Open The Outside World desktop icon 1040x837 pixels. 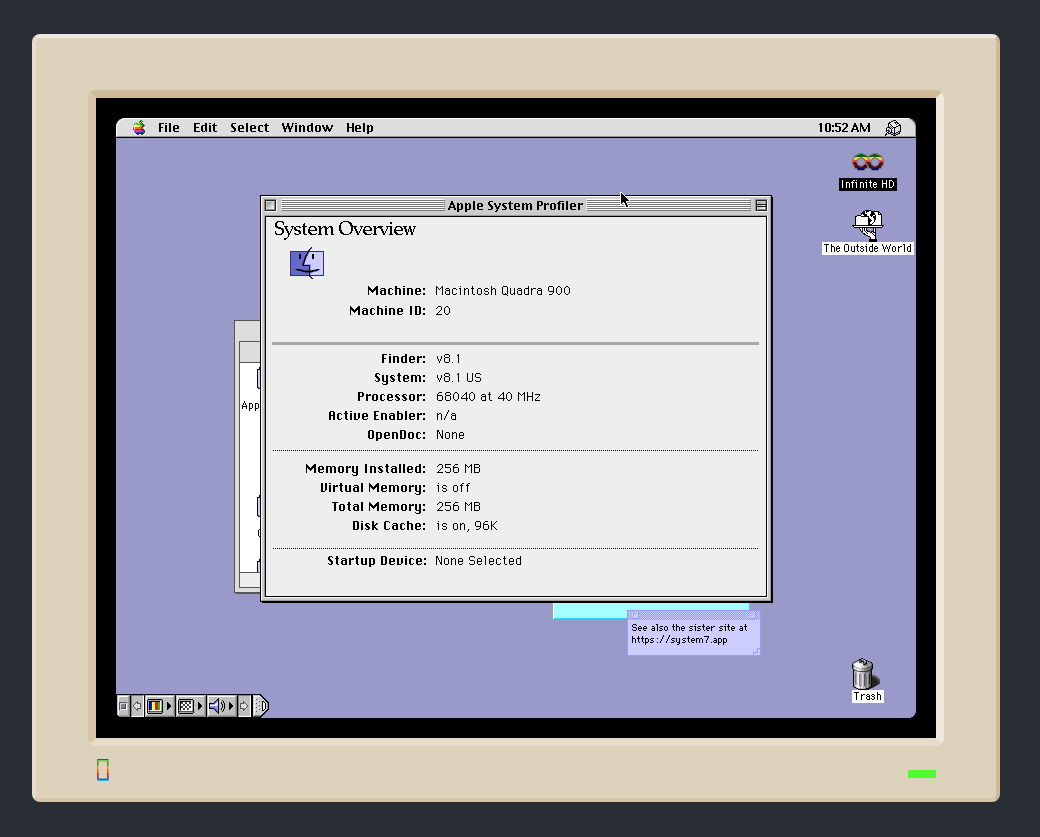coord(866,225)
